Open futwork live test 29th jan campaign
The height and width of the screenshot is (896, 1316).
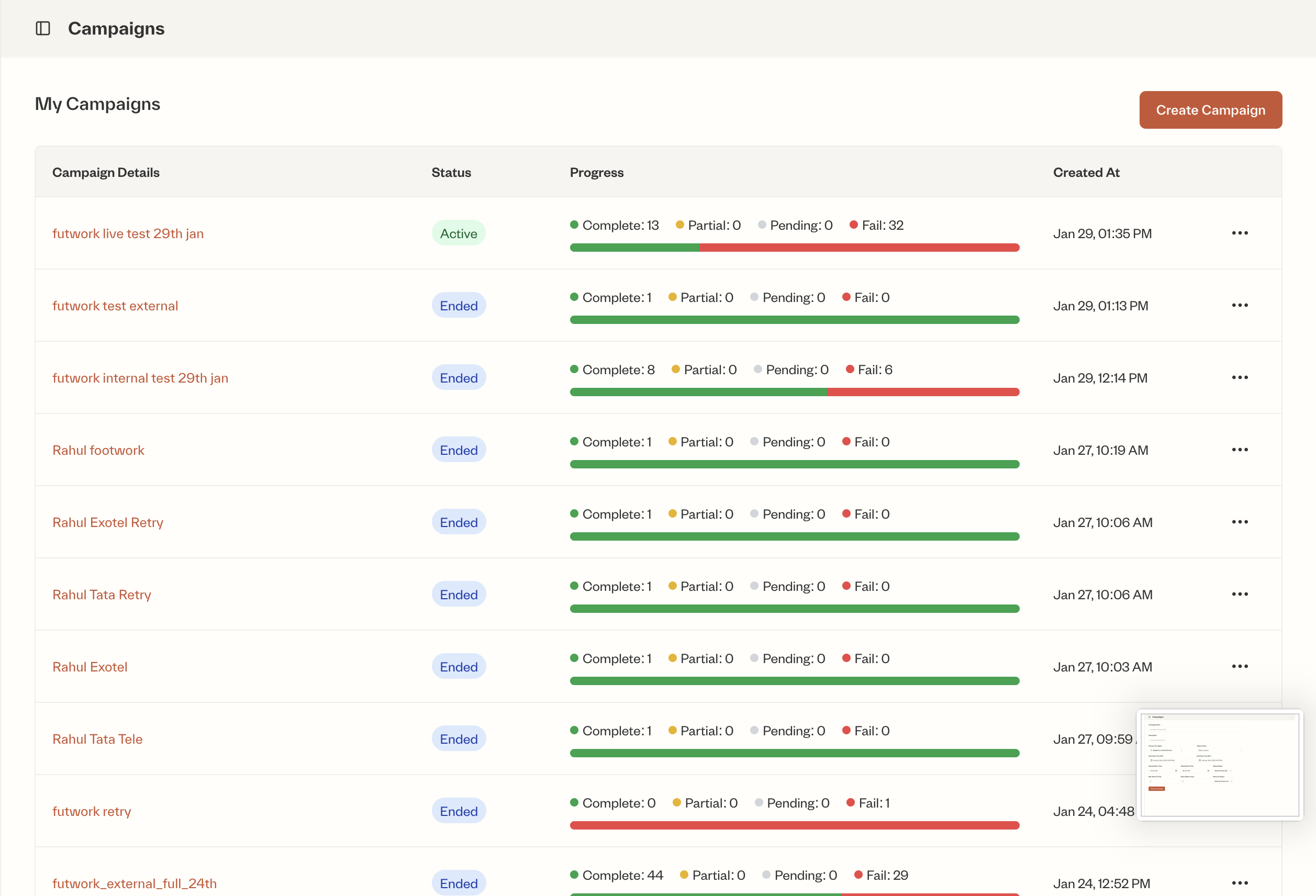pyautogui.click(x=128, y=234)
